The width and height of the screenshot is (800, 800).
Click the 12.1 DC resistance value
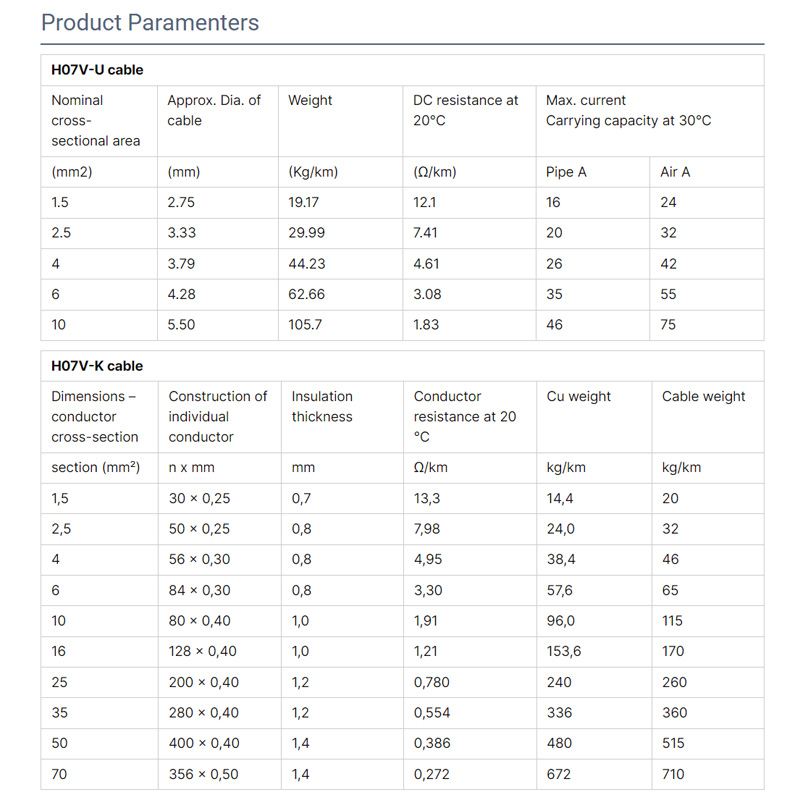pyautogui.click(x=425, y=202)
